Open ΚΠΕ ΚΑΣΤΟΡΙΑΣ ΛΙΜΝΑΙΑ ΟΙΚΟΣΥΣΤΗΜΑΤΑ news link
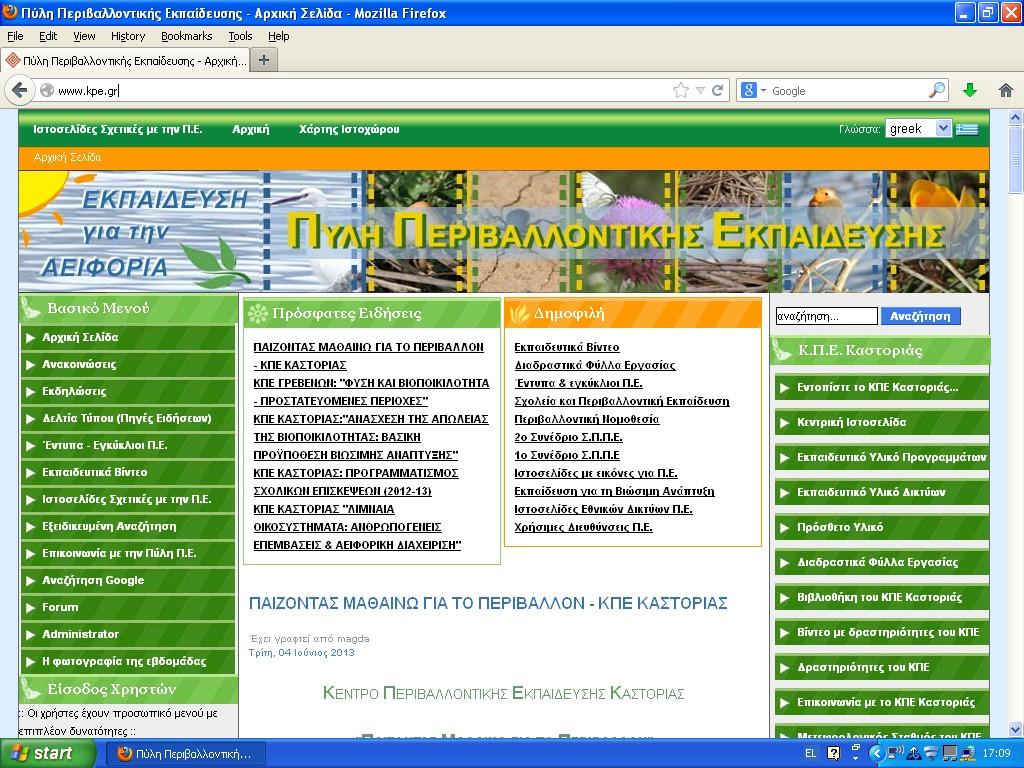The height and width of the screenshot is (768, 1024). 357,527
